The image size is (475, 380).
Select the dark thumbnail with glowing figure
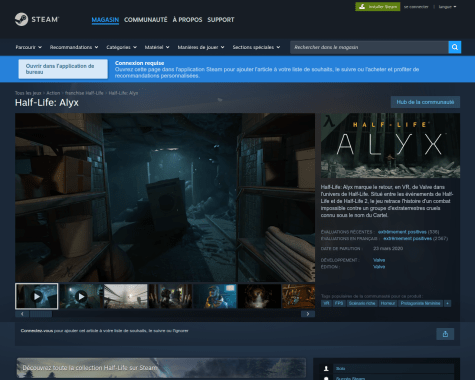point(260,296)
